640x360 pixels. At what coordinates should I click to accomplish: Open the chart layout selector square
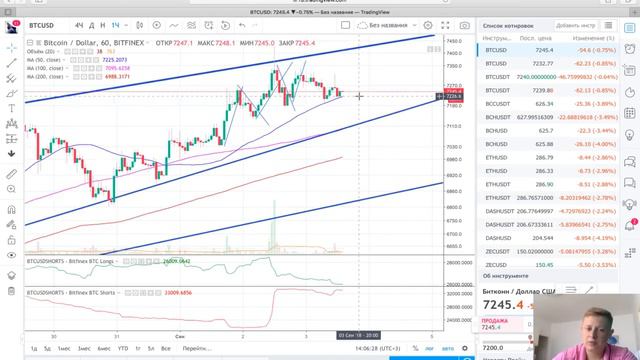(x=345, y=25)
